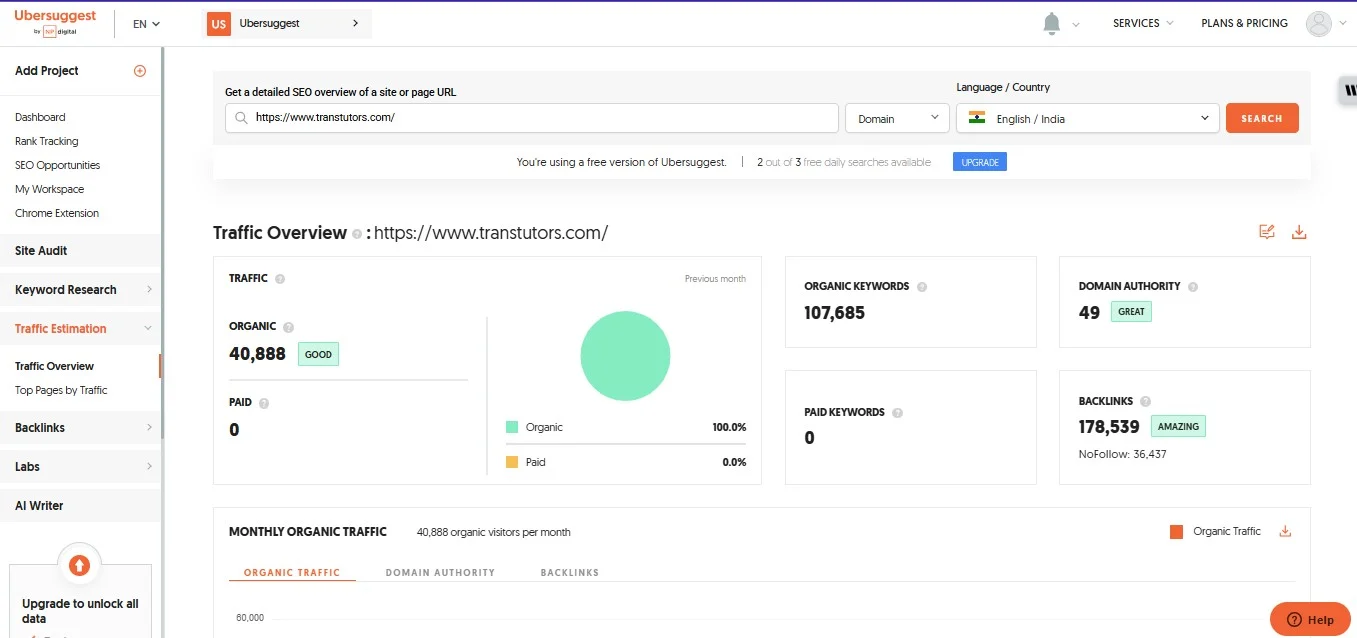Expand the Keyword Research sidebar section
Image resolution: width=1357 pixels, height=638 pixels.
80,290
